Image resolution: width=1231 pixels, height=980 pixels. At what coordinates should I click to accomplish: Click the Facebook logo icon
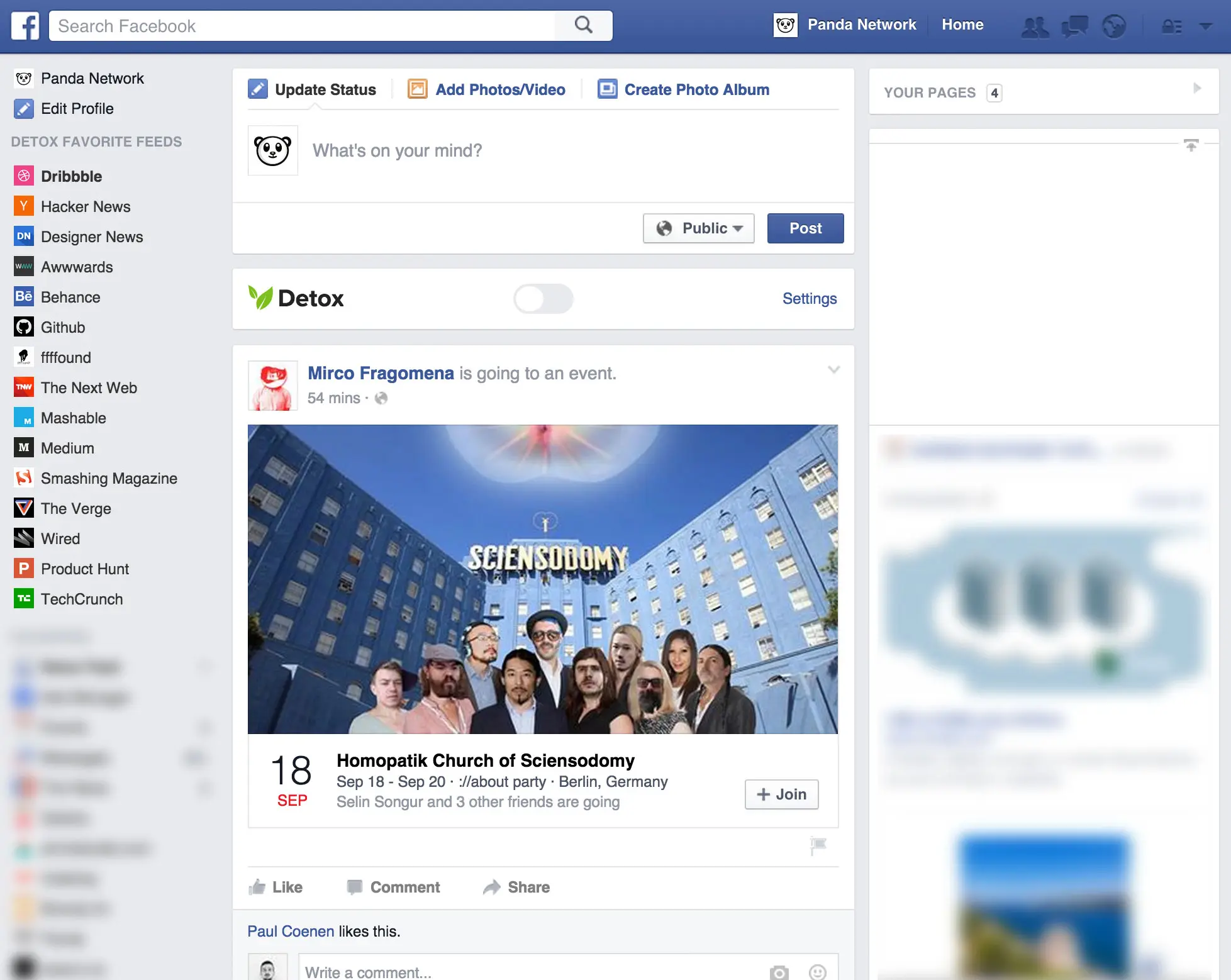25,26
